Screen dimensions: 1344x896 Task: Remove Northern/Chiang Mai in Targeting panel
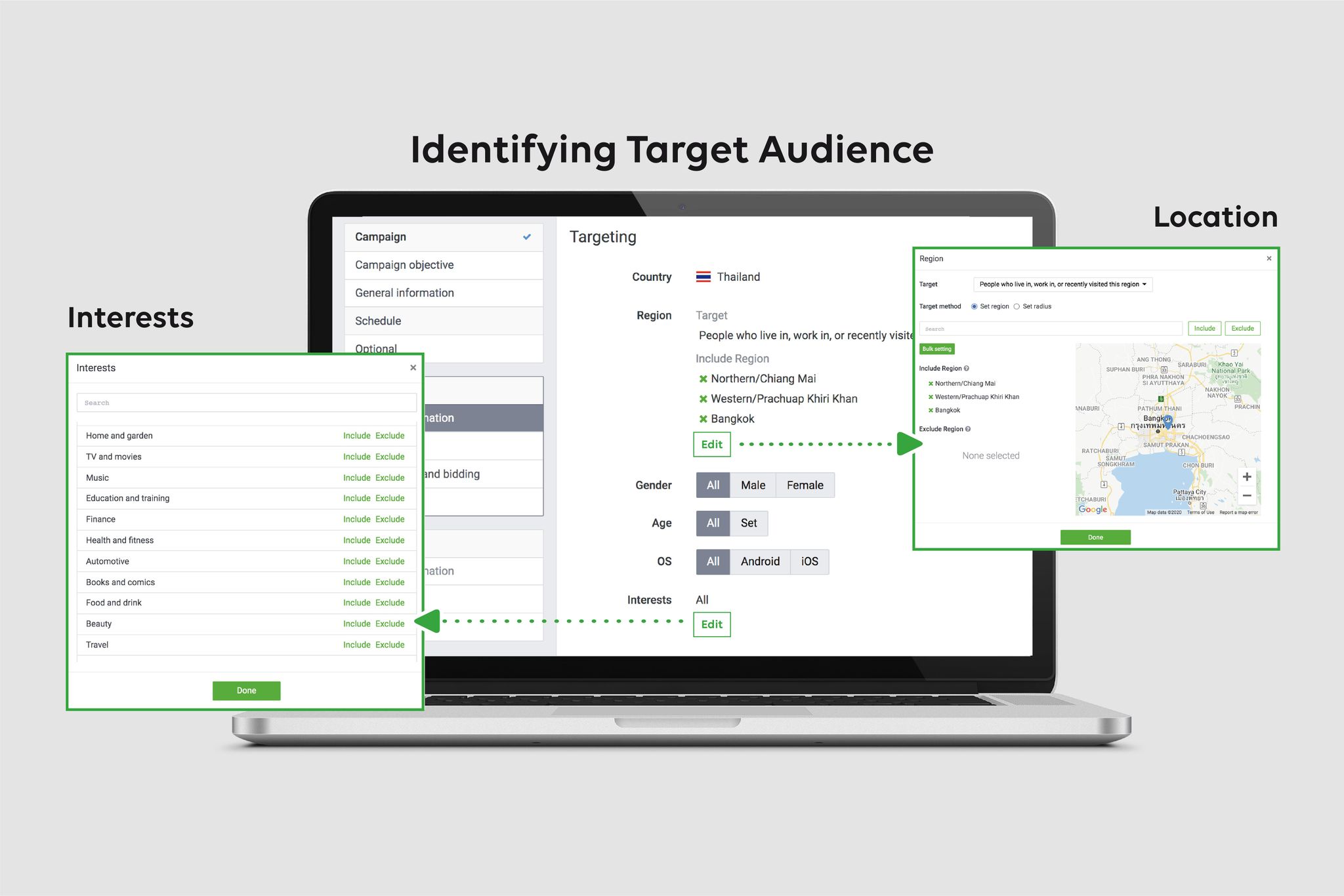703,379
